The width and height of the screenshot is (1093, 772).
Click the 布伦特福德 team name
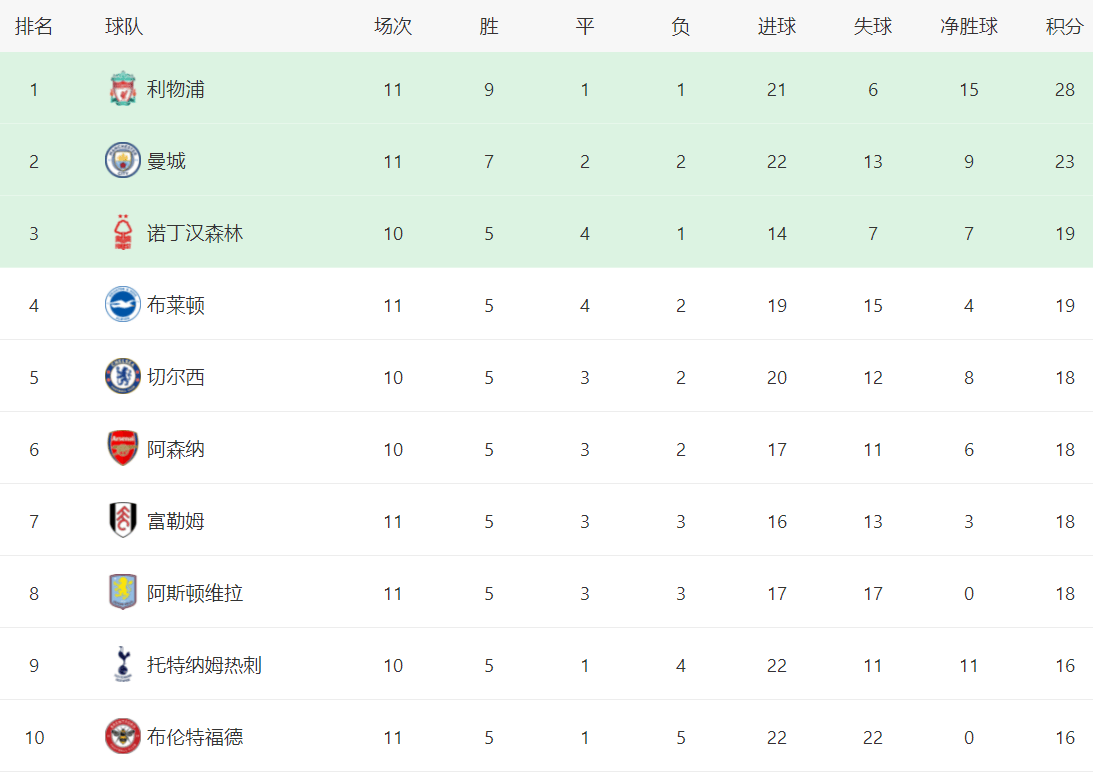tap(195, 737)
